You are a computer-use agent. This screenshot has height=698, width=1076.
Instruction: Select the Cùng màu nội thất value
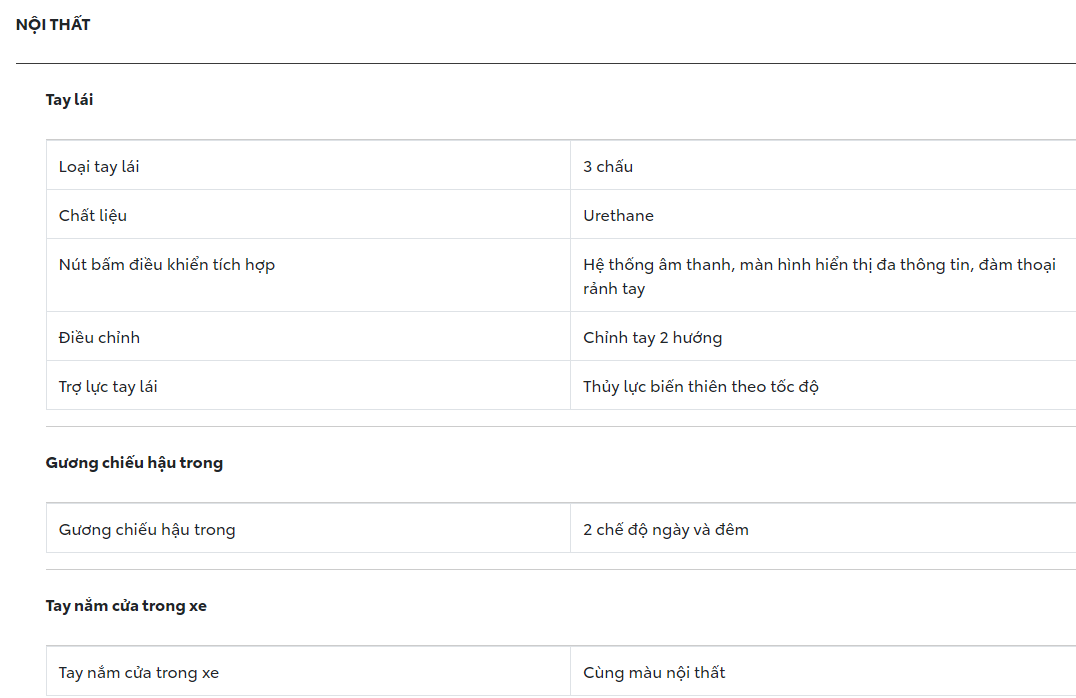[x=654, y=673]
